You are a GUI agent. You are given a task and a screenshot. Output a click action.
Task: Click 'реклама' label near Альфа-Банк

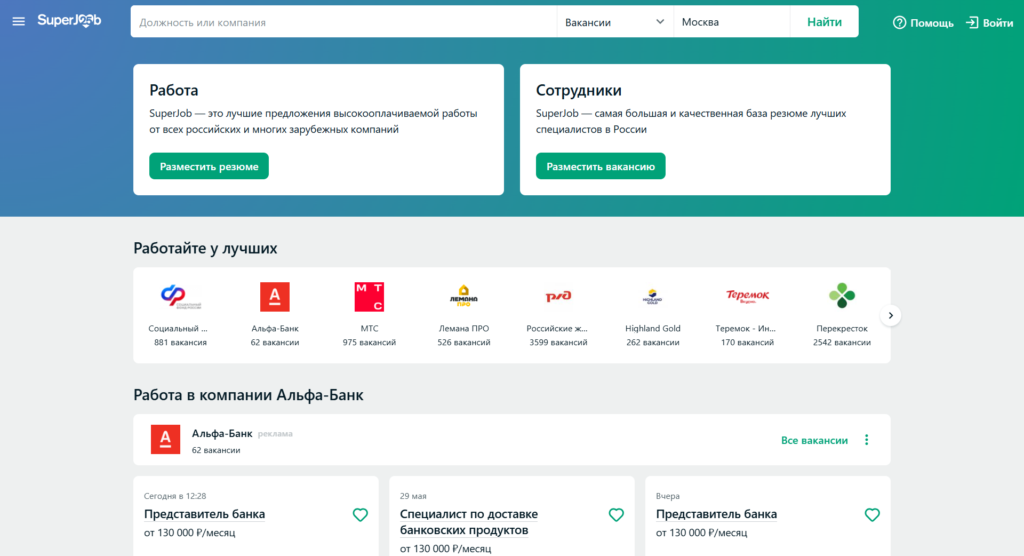coord(275,434)
